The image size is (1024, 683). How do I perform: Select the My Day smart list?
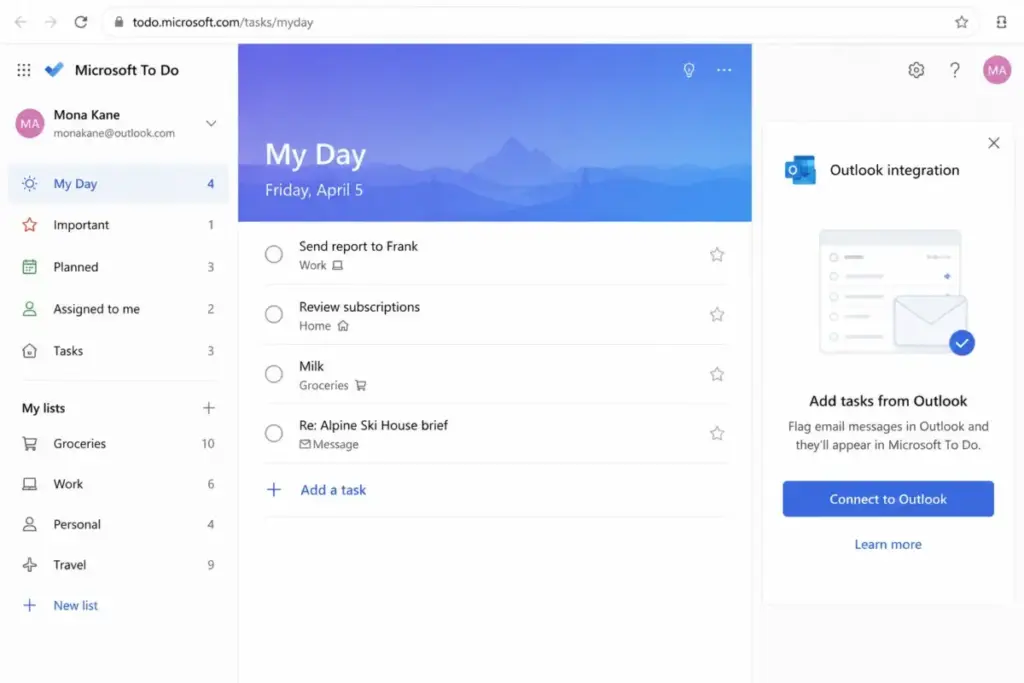click(118, 183)
